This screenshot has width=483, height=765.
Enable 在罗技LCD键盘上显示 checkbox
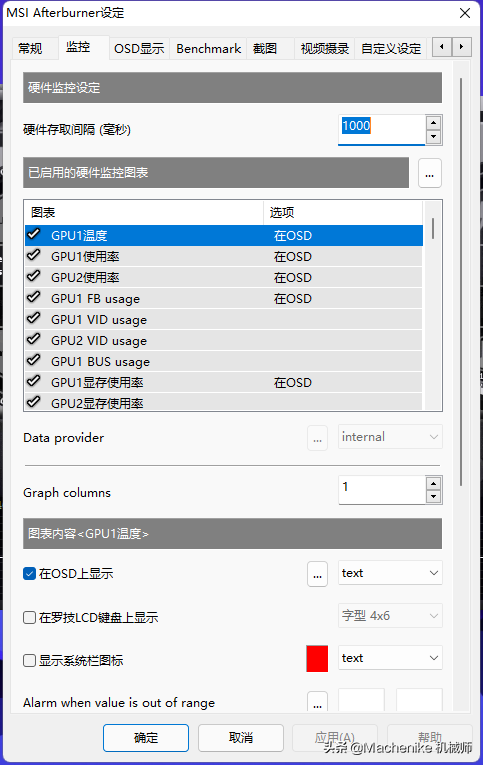coord(29,618)
